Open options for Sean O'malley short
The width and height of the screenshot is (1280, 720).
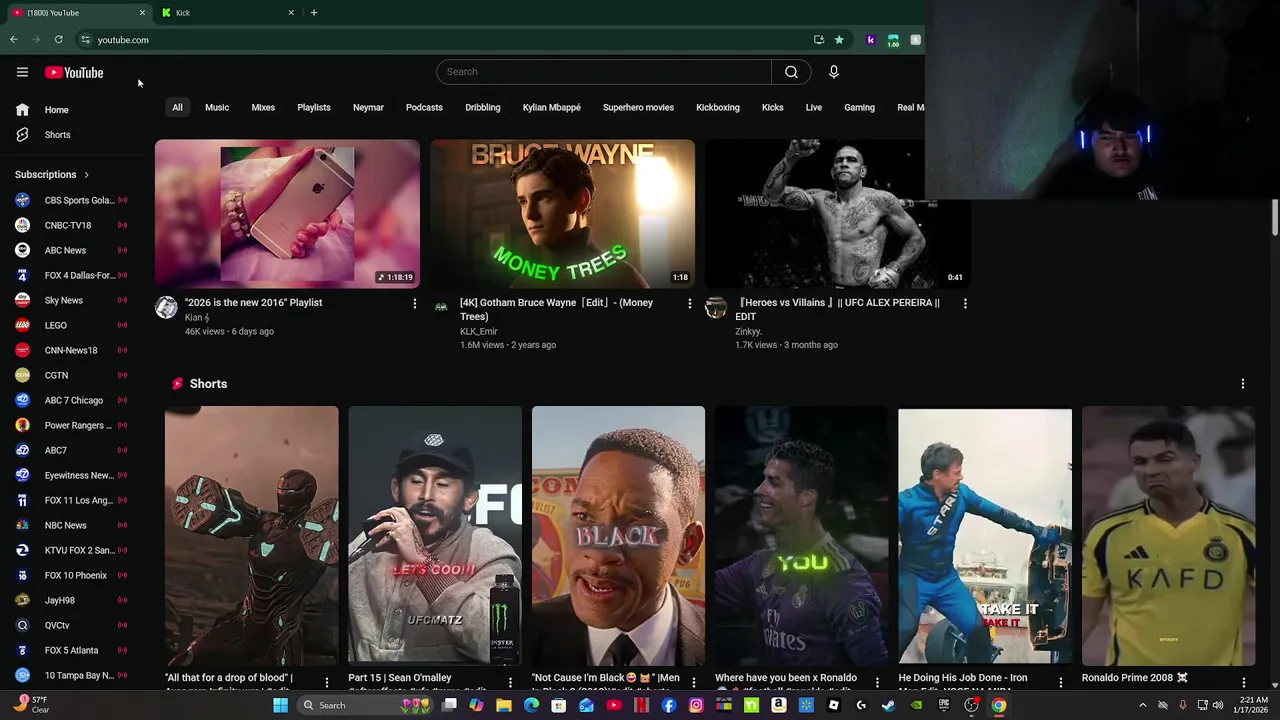pyautogui.click(x=510, y=682)
